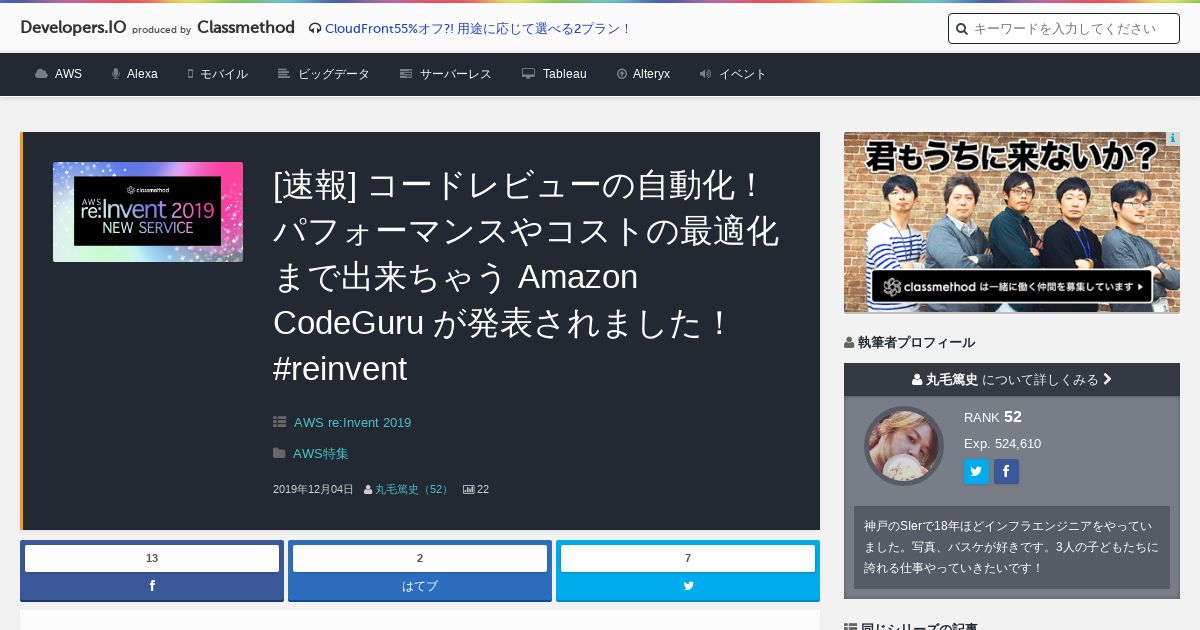This screenshot has height=630, width=1200.
Task: Click the RANK 52 text
Action: tap(993, 417)
